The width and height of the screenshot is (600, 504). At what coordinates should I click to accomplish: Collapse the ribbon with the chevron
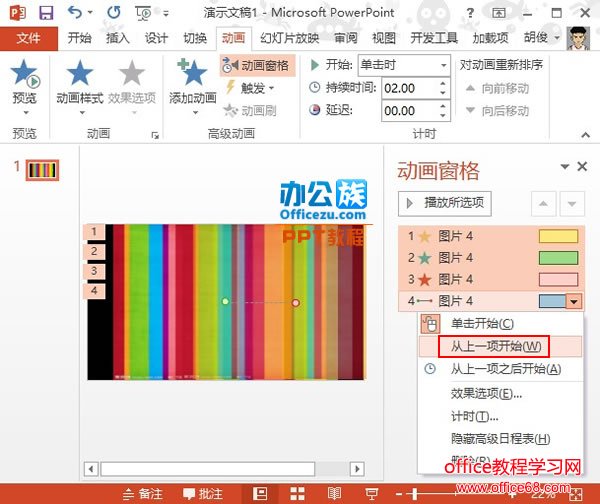pos(585,135)
